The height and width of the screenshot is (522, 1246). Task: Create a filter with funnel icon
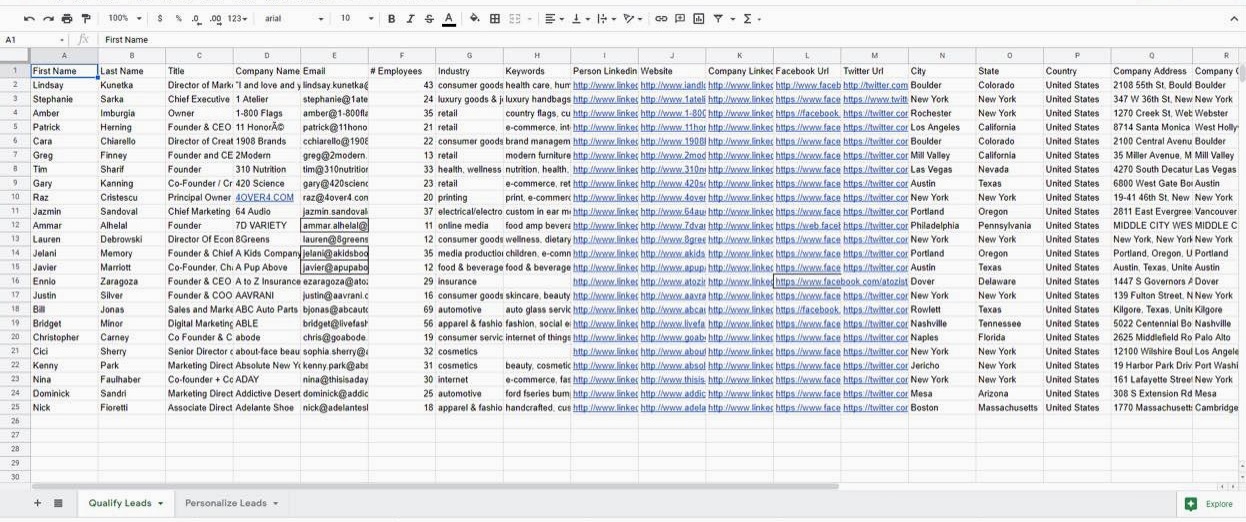coord(718,19)
